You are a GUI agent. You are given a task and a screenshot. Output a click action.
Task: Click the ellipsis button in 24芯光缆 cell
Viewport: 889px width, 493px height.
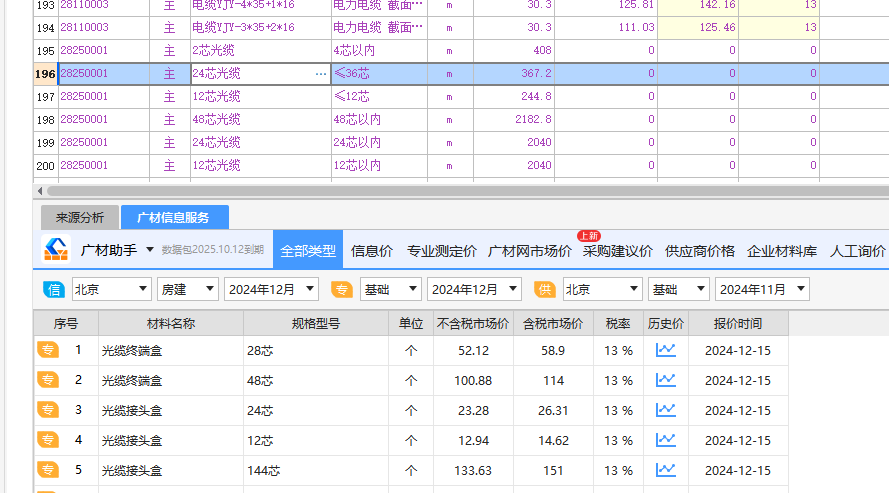[x=321, y=74]
